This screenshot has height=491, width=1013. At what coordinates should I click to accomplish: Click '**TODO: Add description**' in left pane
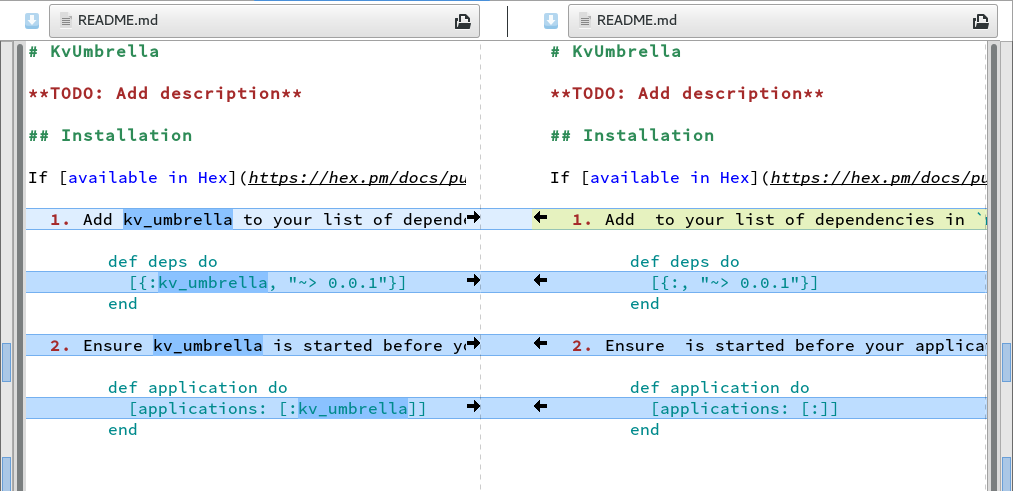[x=165, y=94]
